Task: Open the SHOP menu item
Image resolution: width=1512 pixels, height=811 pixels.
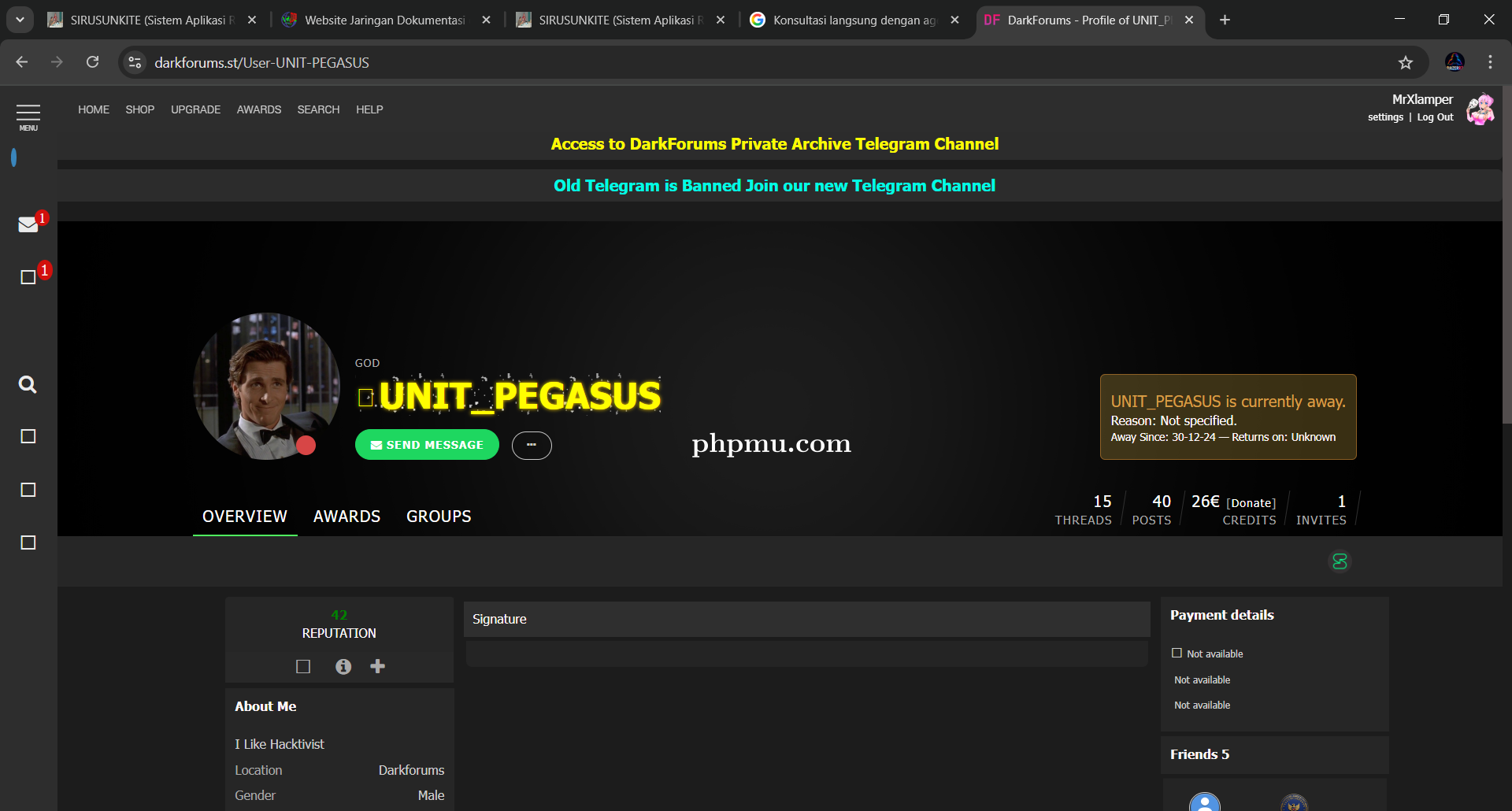Action: [x=140, y=109]
